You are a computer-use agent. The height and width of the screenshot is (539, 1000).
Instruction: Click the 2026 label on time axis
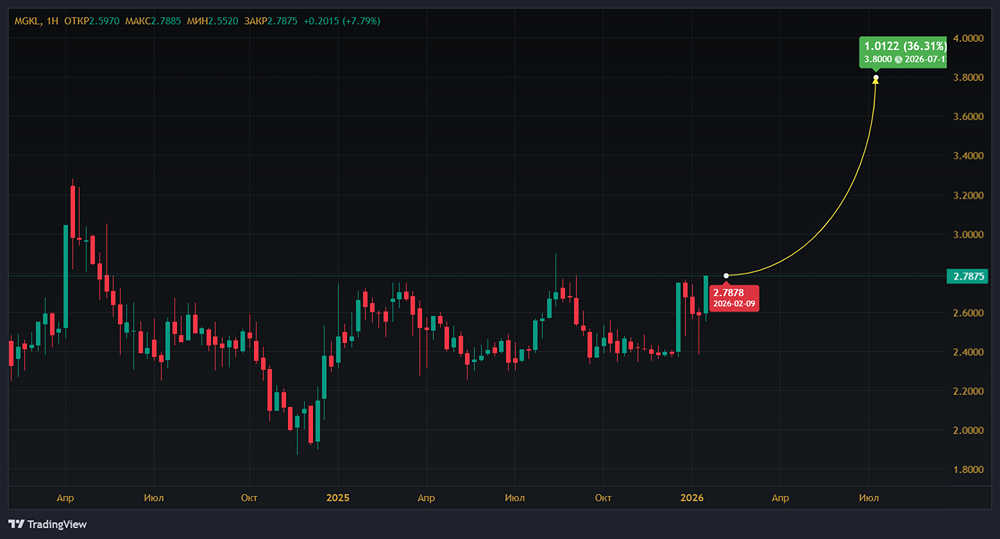[692, 497]
